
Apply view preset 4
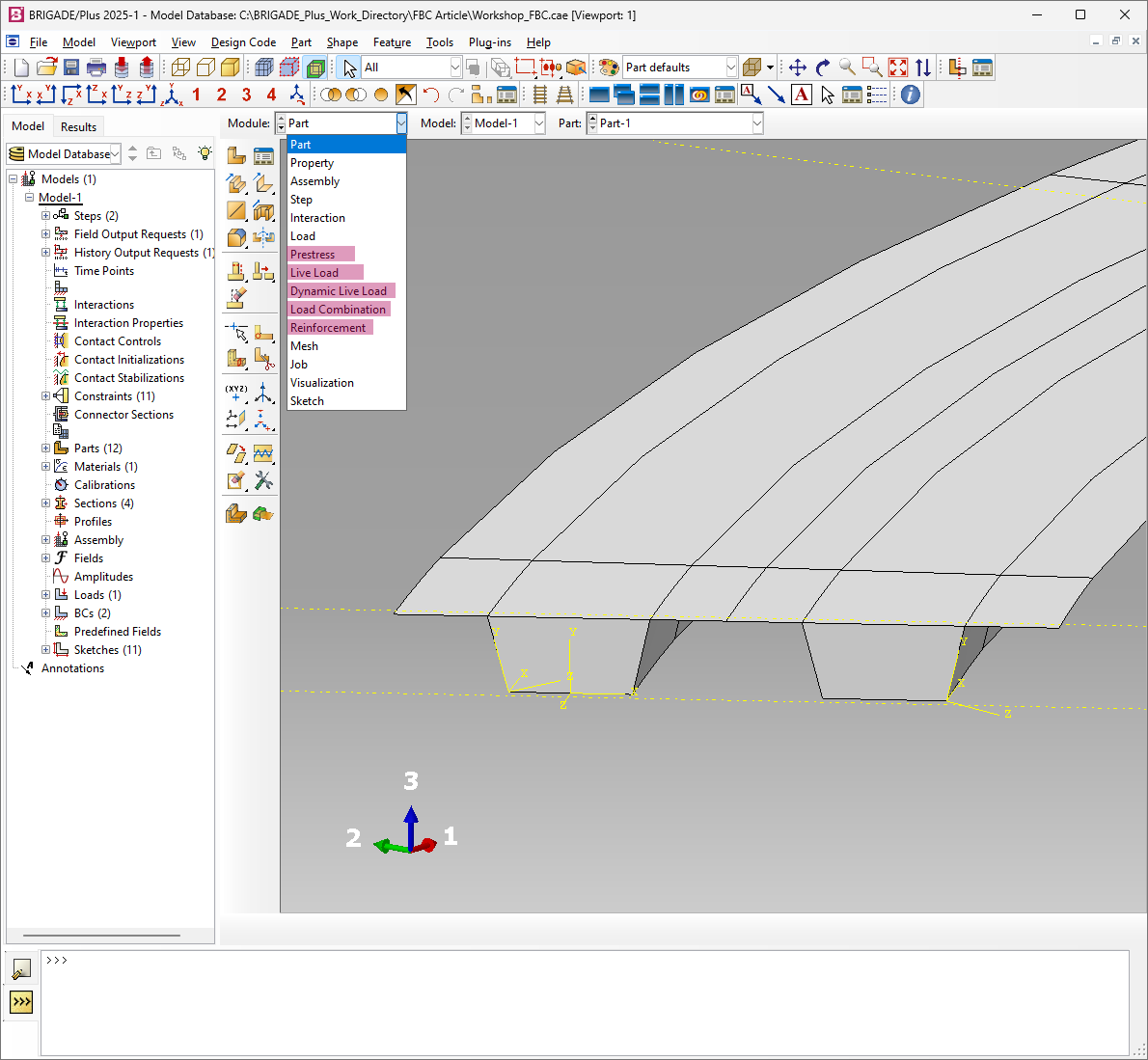click(x=271, y=94)
